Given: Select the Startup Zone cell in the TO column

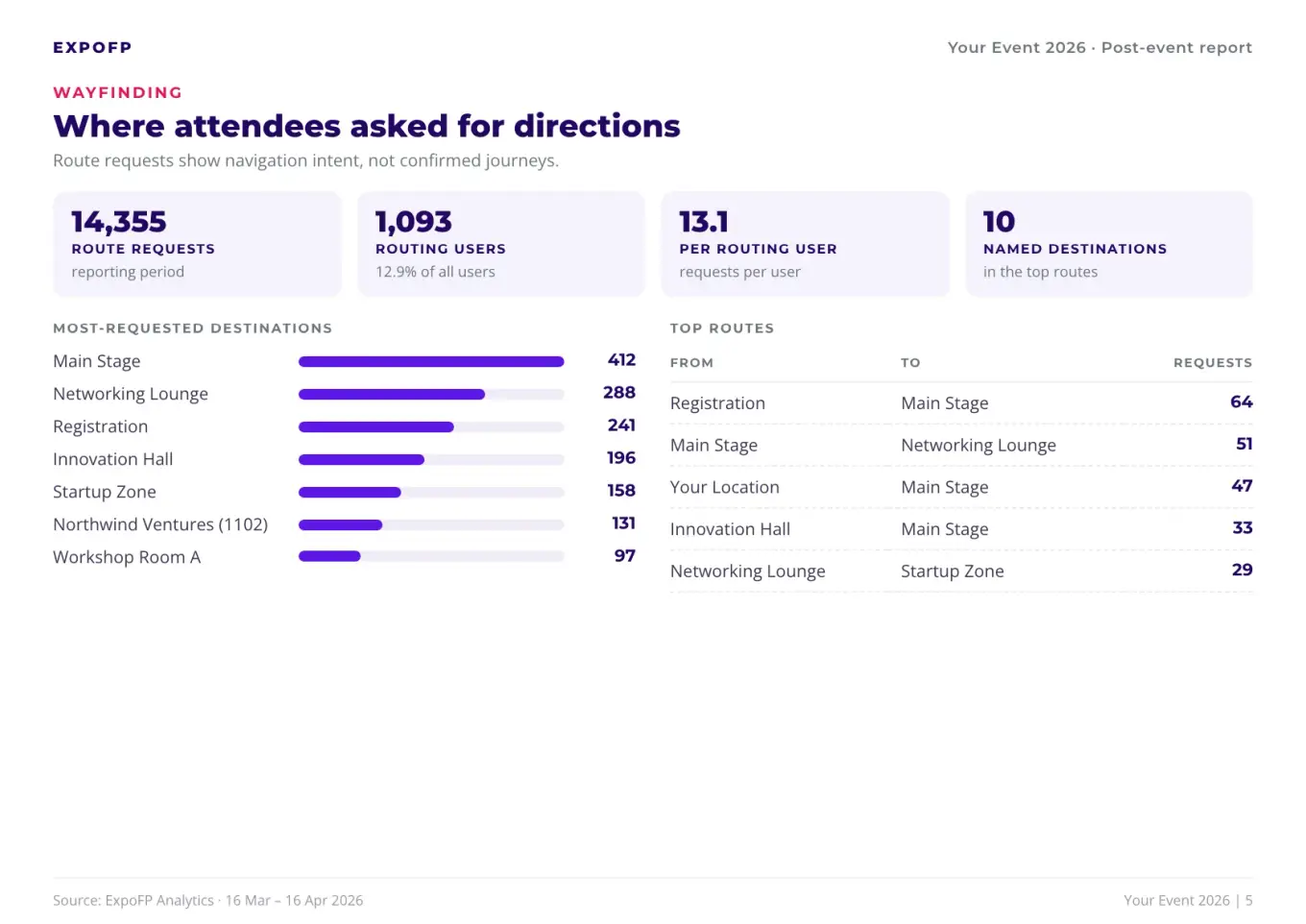Looking at the screenshot, I should point(953,571).
